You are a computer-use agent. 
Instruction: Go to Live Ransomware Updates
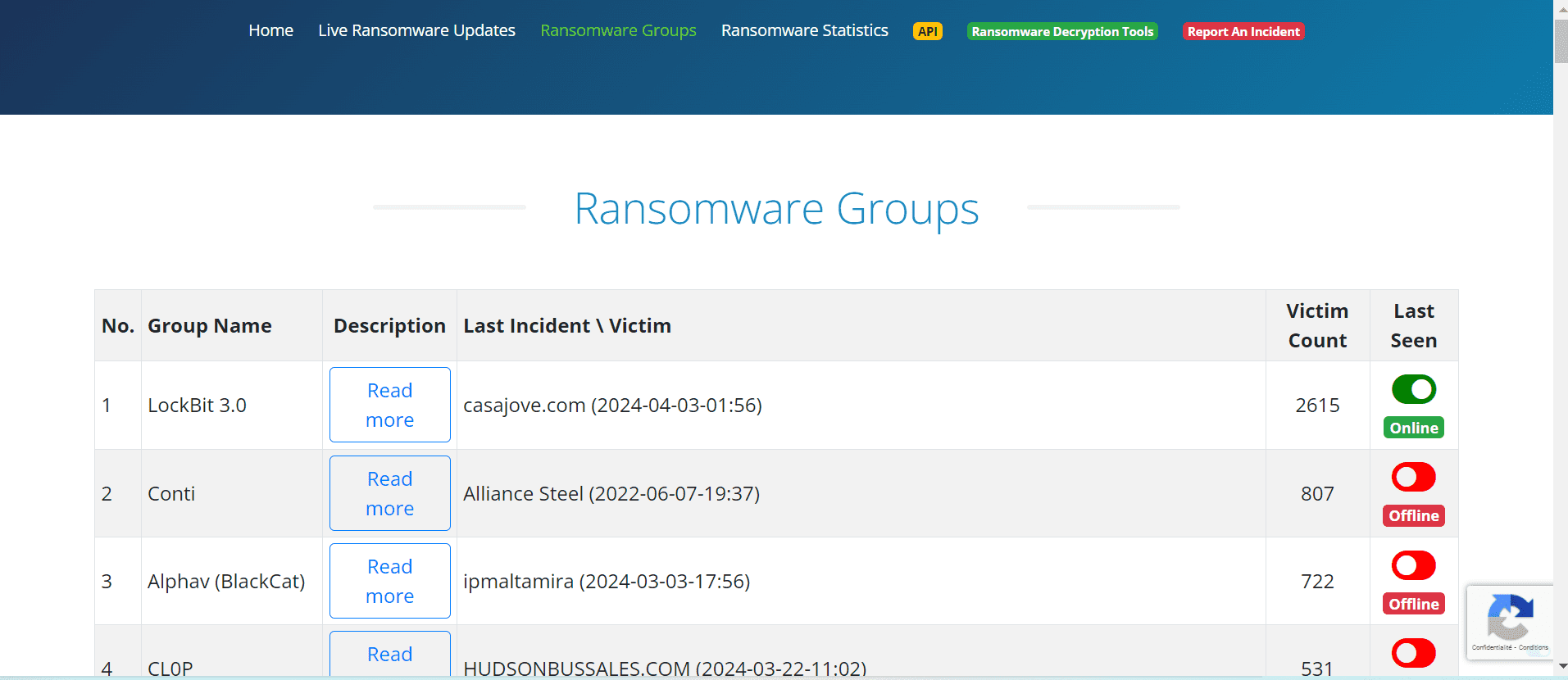pyautogui.click(x=416, y=30)
